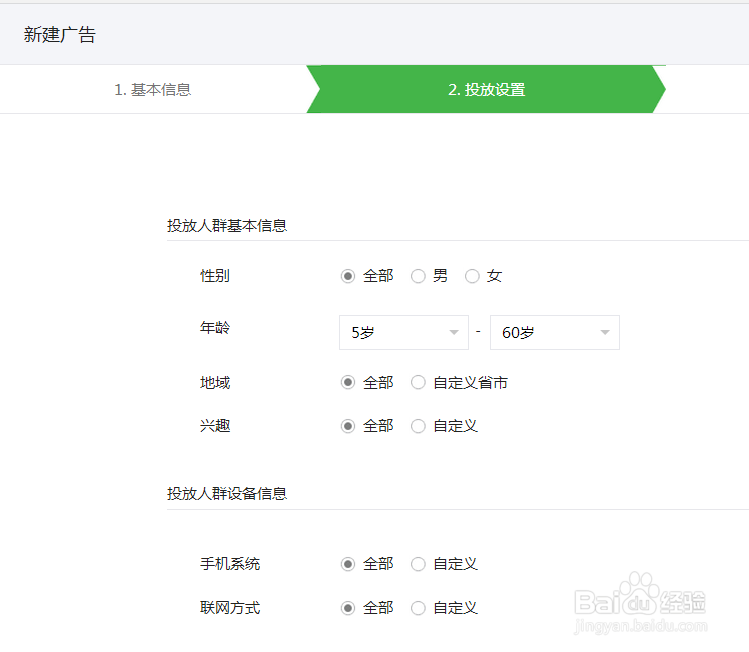Select 全部 radio for 手机系统
Viewport: 749px width, 652px height.
348,564
